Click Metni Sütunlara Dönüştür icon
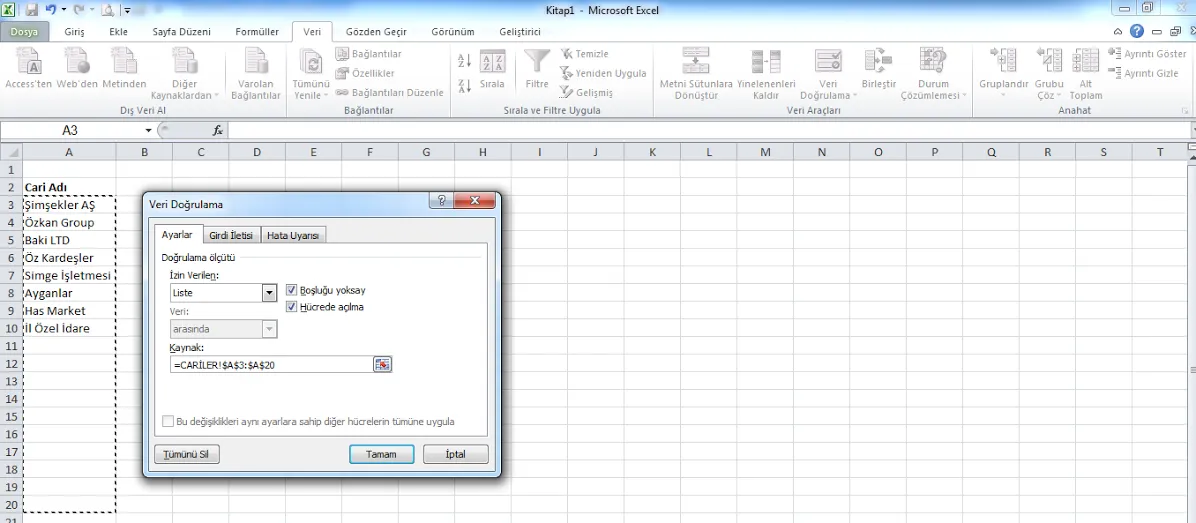 pyautogui.click(x=696, y=62)
